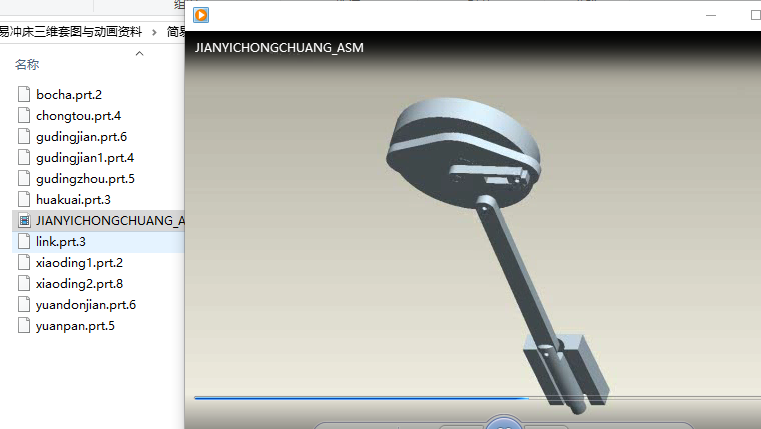761x429 pixels.
Task: Select xiaoding1.prt.2 file
Action: pyautogui.click(x=79, y=263)
